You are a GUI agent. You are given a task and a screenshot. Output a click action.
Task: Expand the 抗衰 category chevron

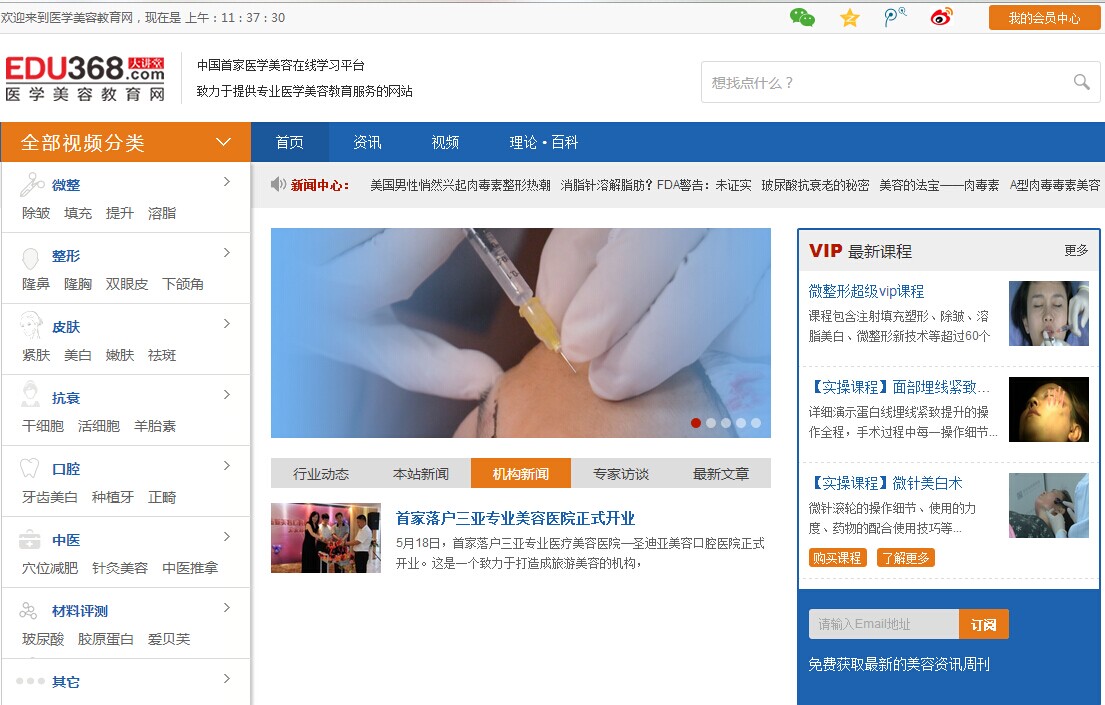click(227, 395)
